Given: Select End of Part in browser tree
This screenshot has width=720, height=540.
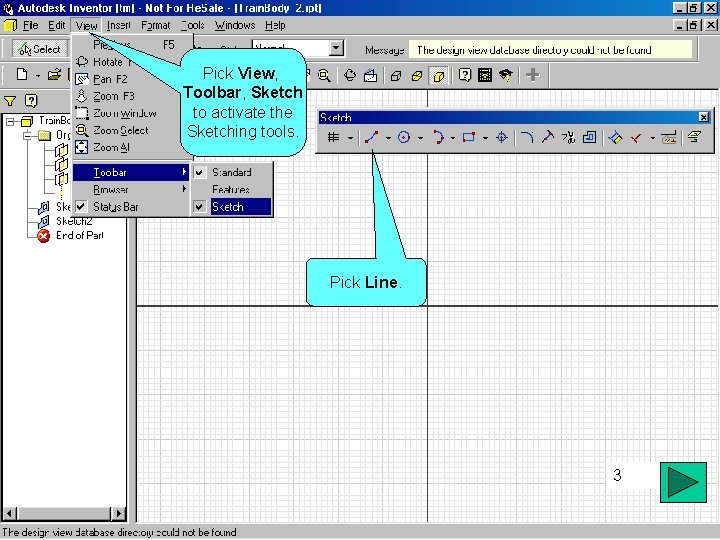Looking at the screenshot, I should coord(79,236).
